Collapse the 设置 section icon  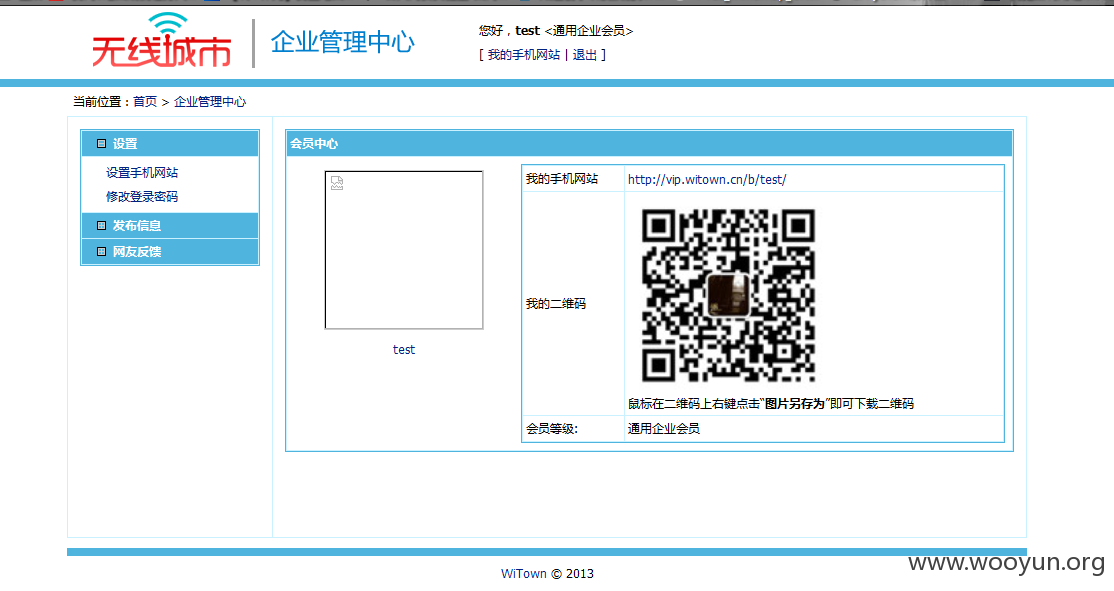point(102,143)
